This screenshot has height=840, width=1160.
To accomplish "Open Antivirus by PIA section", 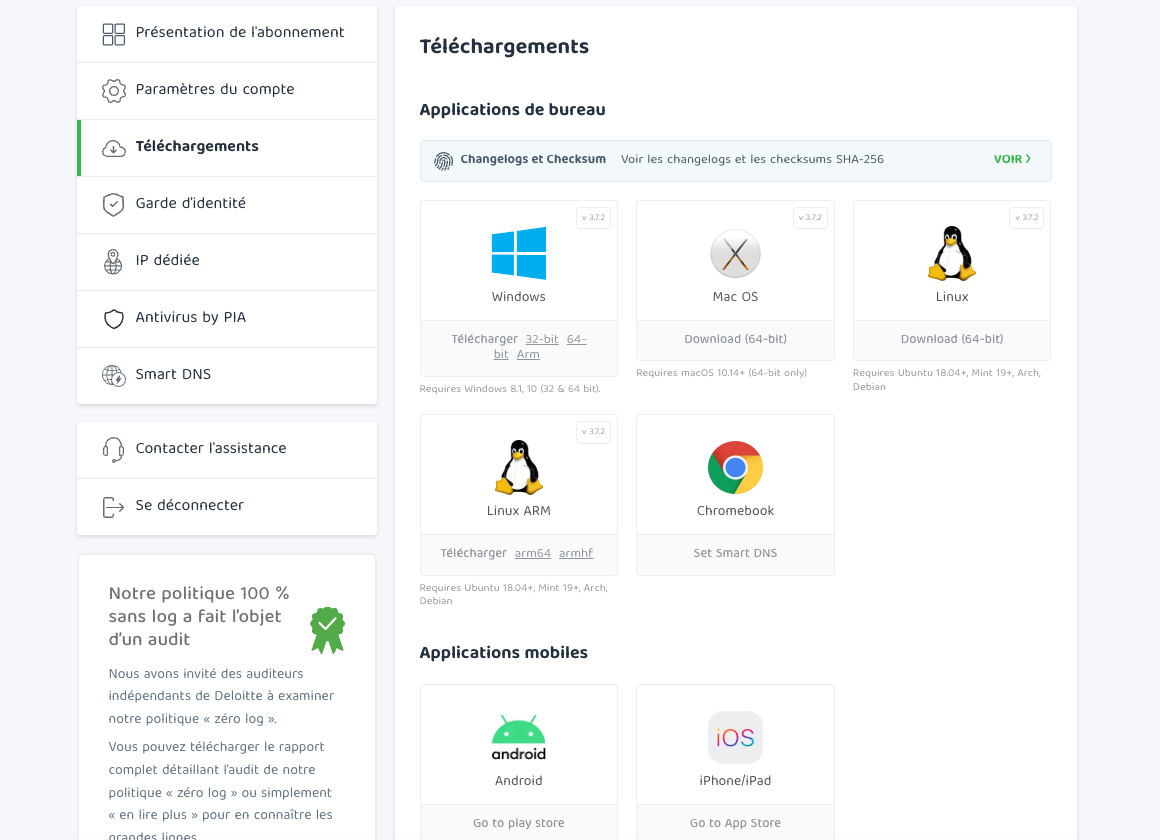I will [227, 319].
